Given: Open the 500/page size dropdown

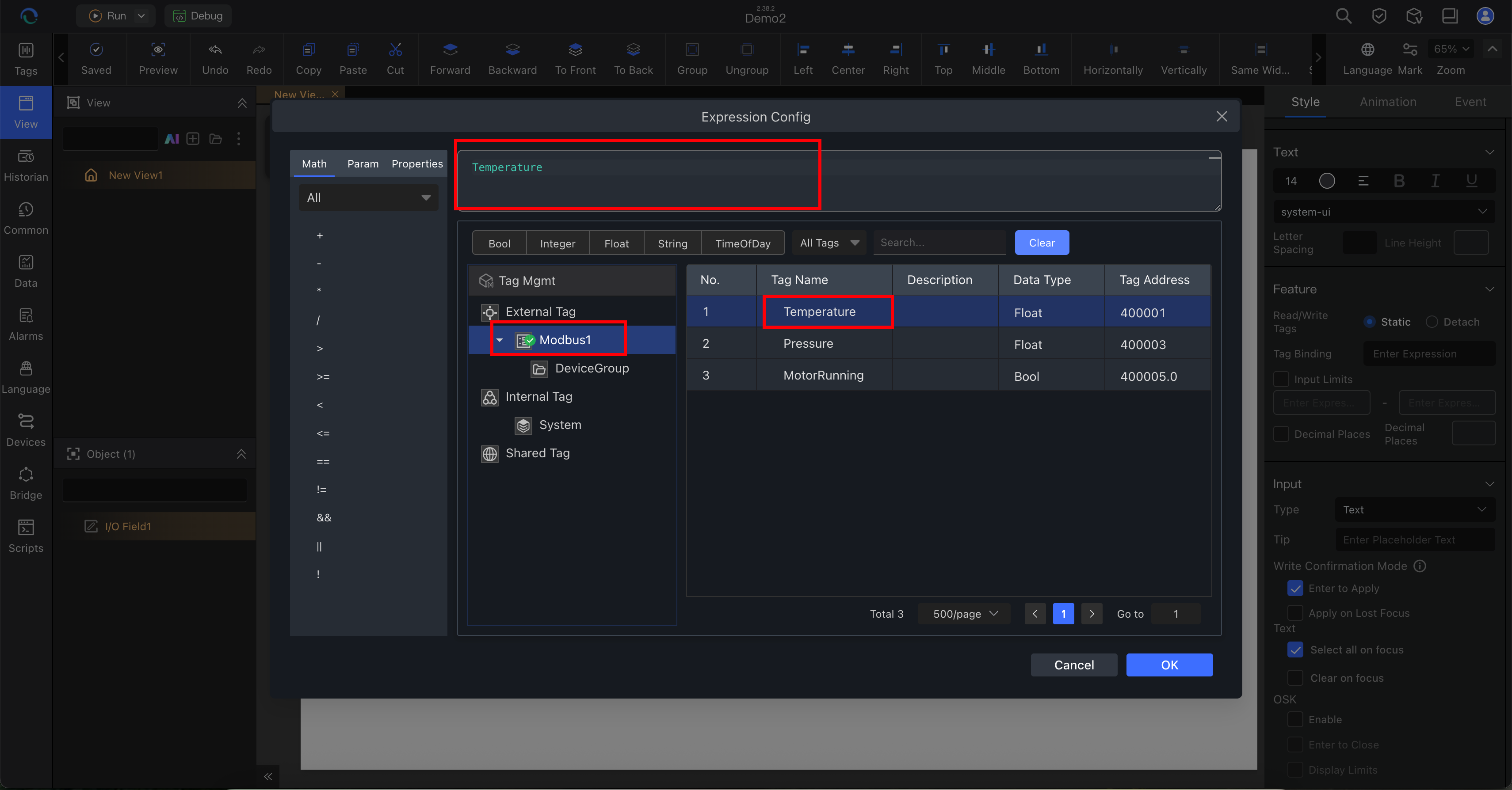Looking at the screenshot, I should [964, 613].
